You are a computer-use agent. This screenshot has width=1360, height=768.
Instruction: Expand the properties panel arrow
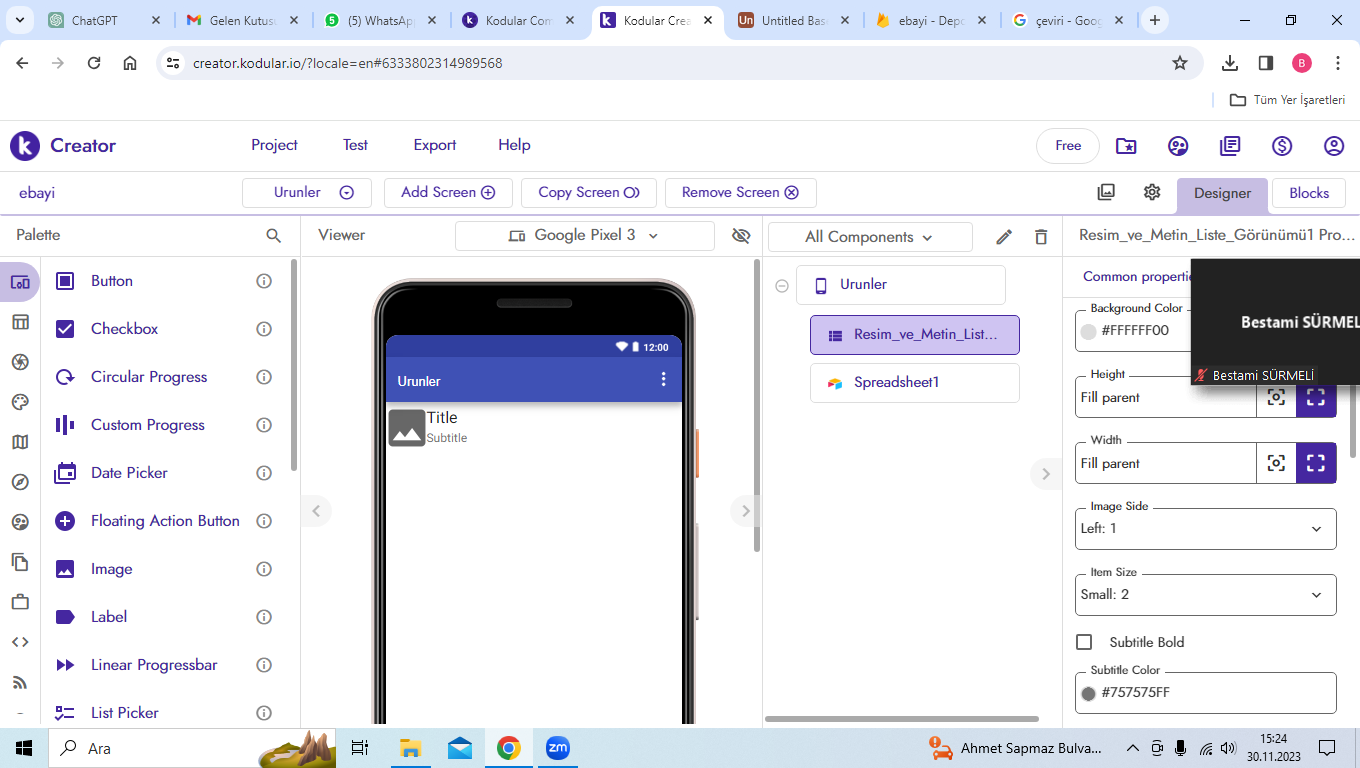pyautogui.click(x=1046, y=474)
